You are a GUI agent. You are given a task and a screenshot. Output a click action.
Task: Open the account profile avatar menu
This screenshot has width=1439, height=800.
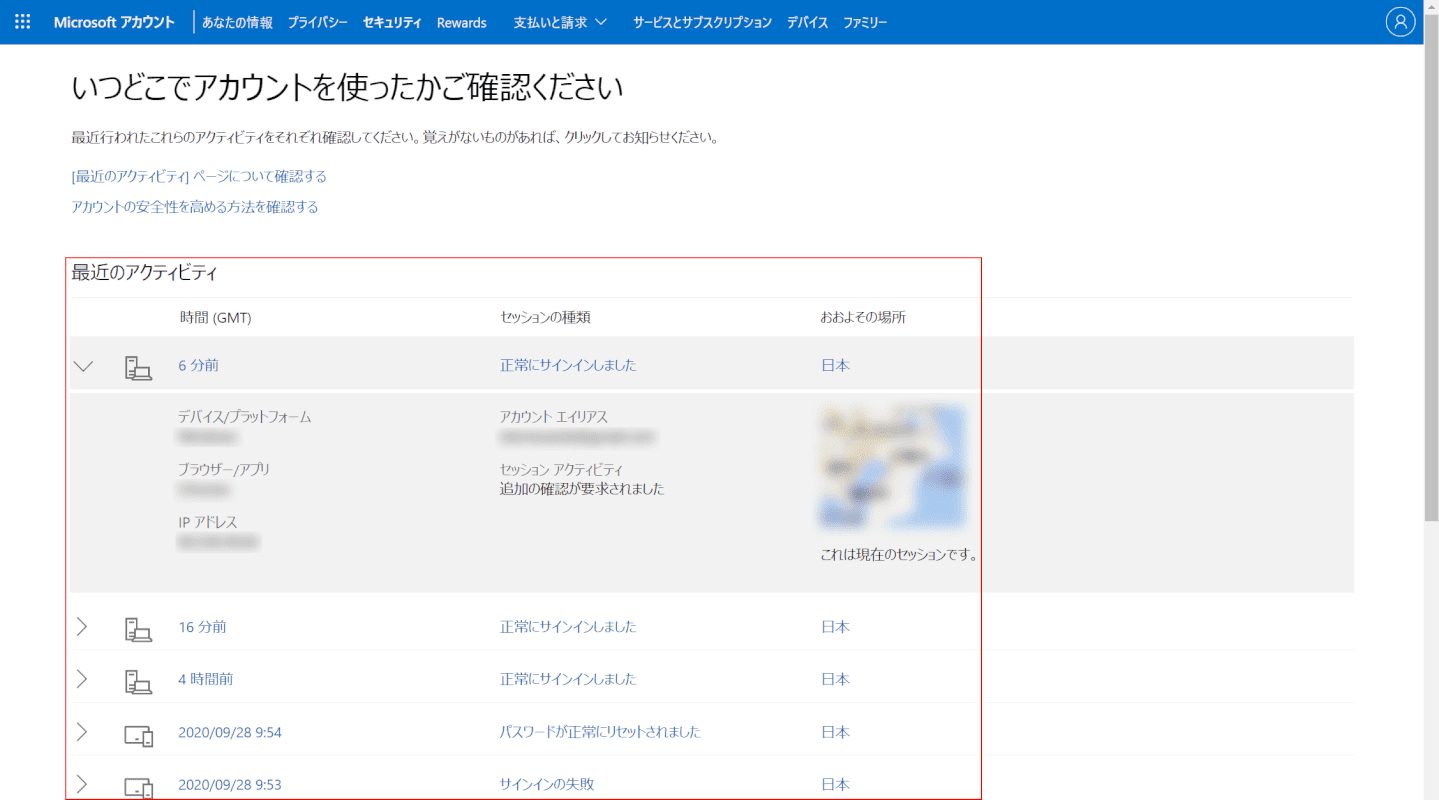1400,22
